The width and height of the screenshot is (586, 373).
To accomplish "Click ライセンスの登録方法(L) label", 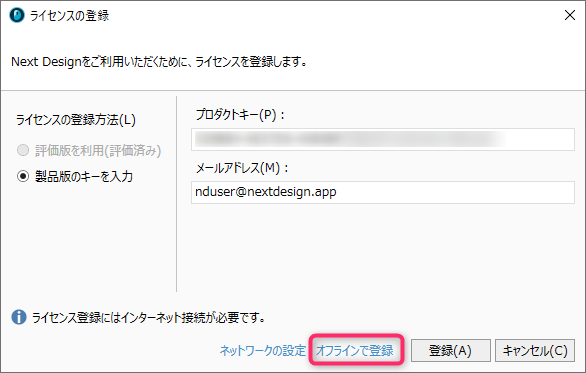I will [x=76, y=120].
